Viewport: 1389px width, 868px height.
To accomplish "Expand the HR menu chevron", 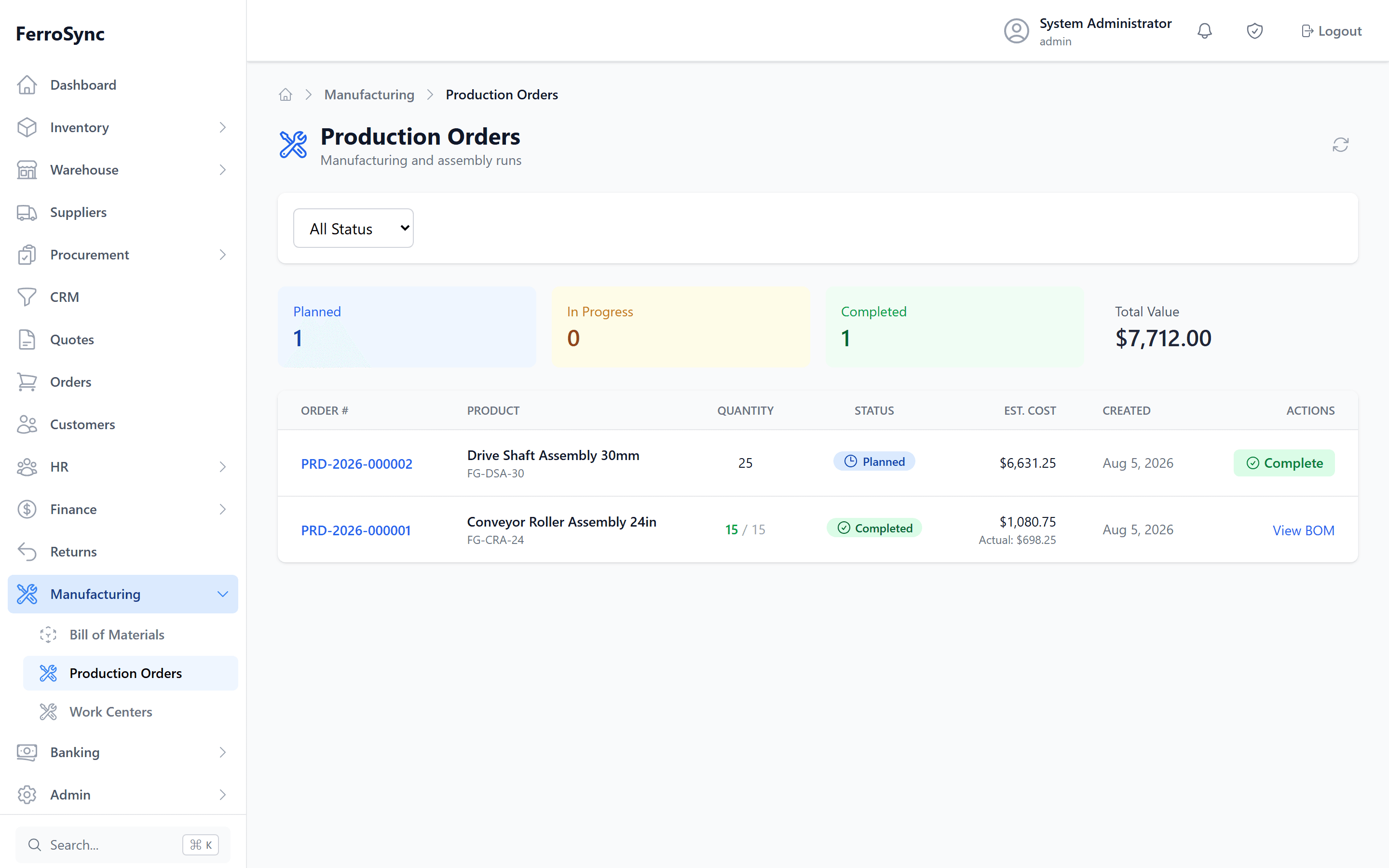I will (x=223, y=467).
